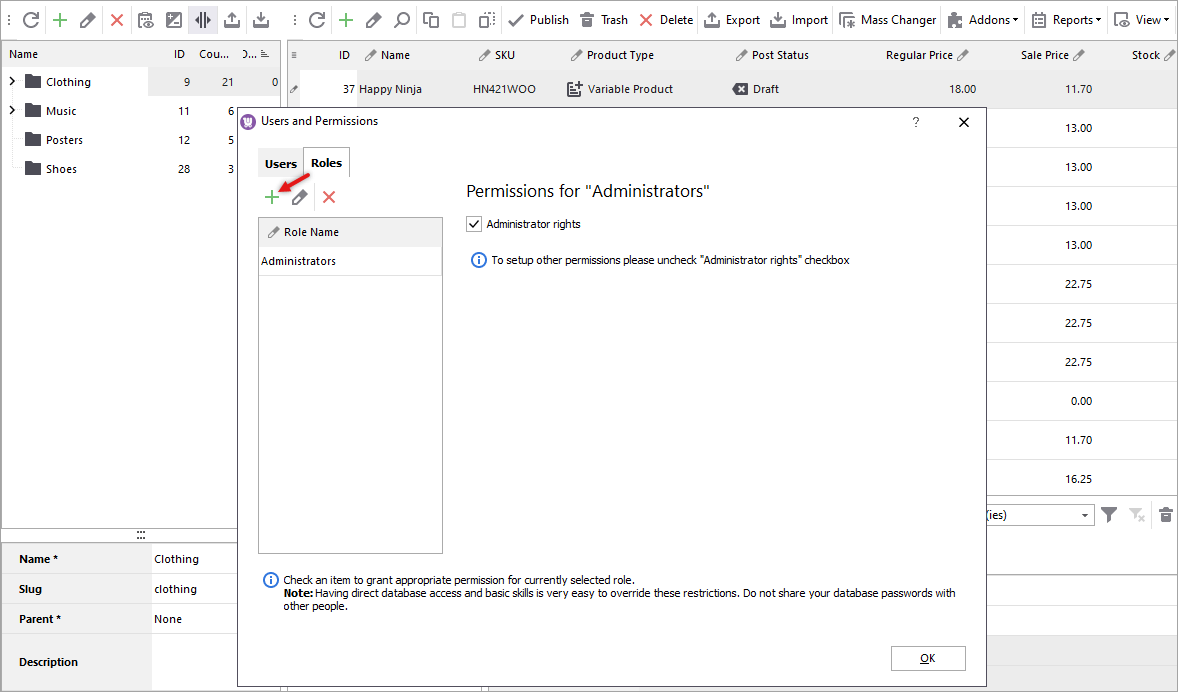Click the search products magnifier icon
Image resolution: width=1178 pixels, height=692 pixels.
(x=401, y=20)
